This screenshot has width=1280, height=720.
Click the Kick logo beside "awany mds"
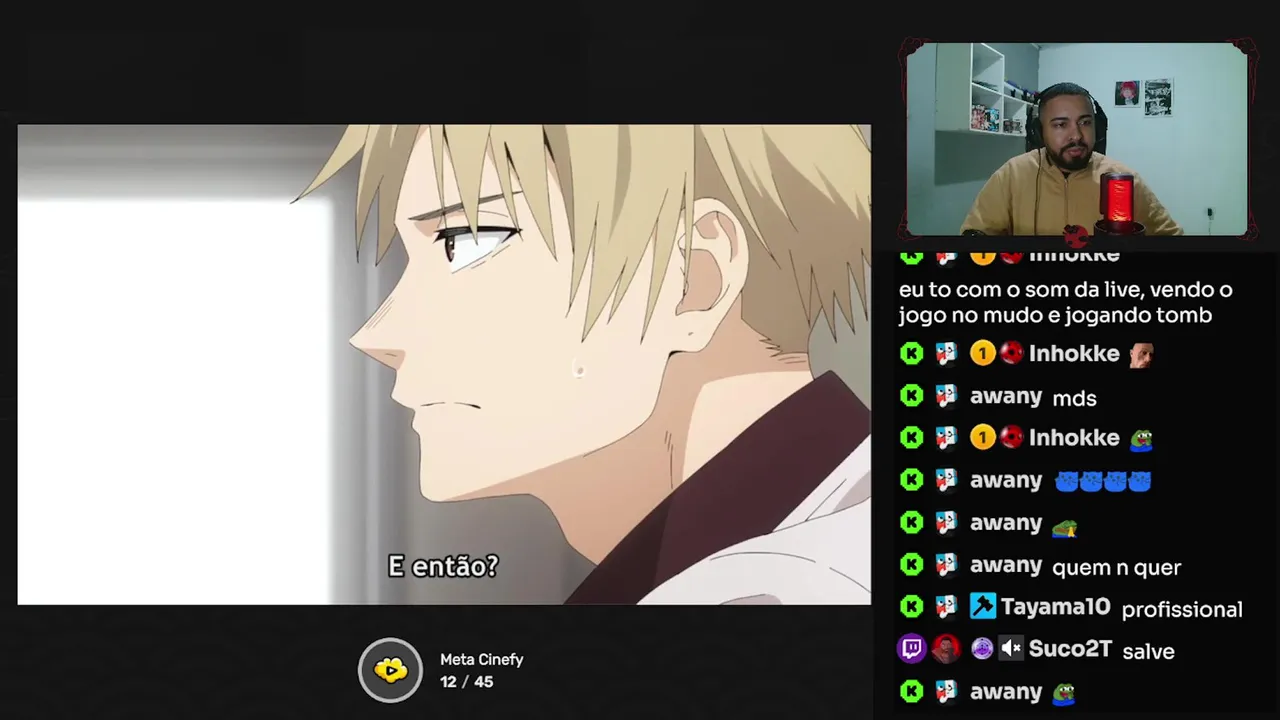click(x=912, y=396)
